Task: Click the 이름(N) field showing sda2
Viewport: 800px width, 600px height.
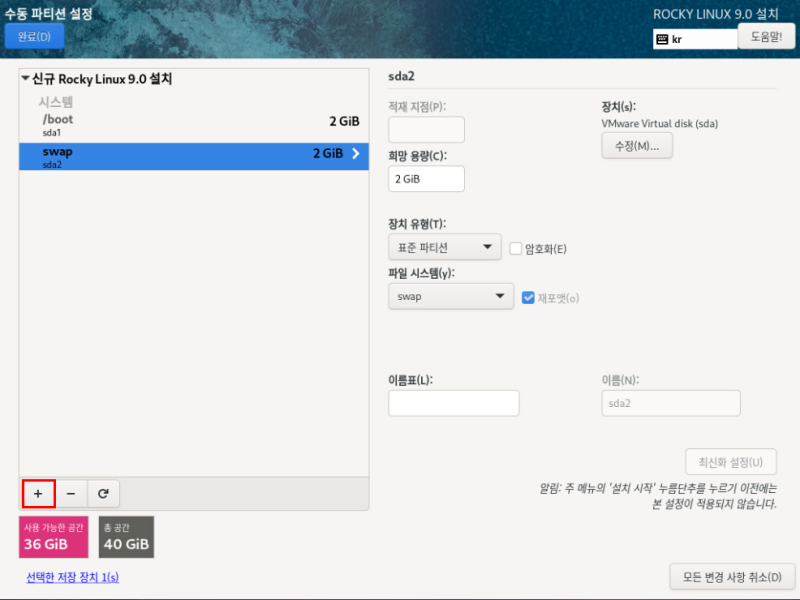Action: coord(671,403)
